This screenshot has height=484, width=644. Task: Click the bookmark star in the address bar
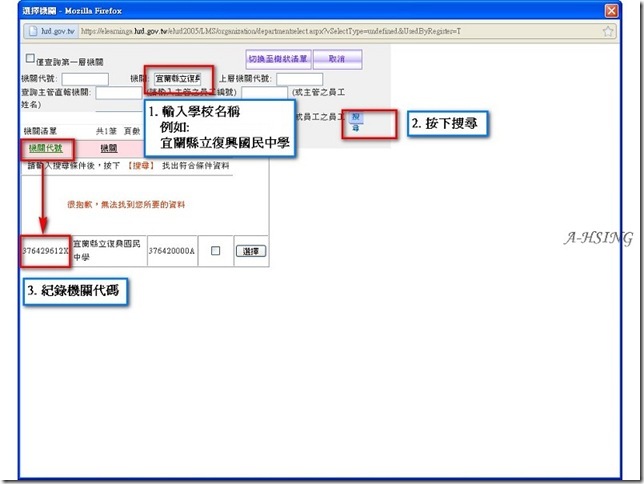[x=607, y=31]
